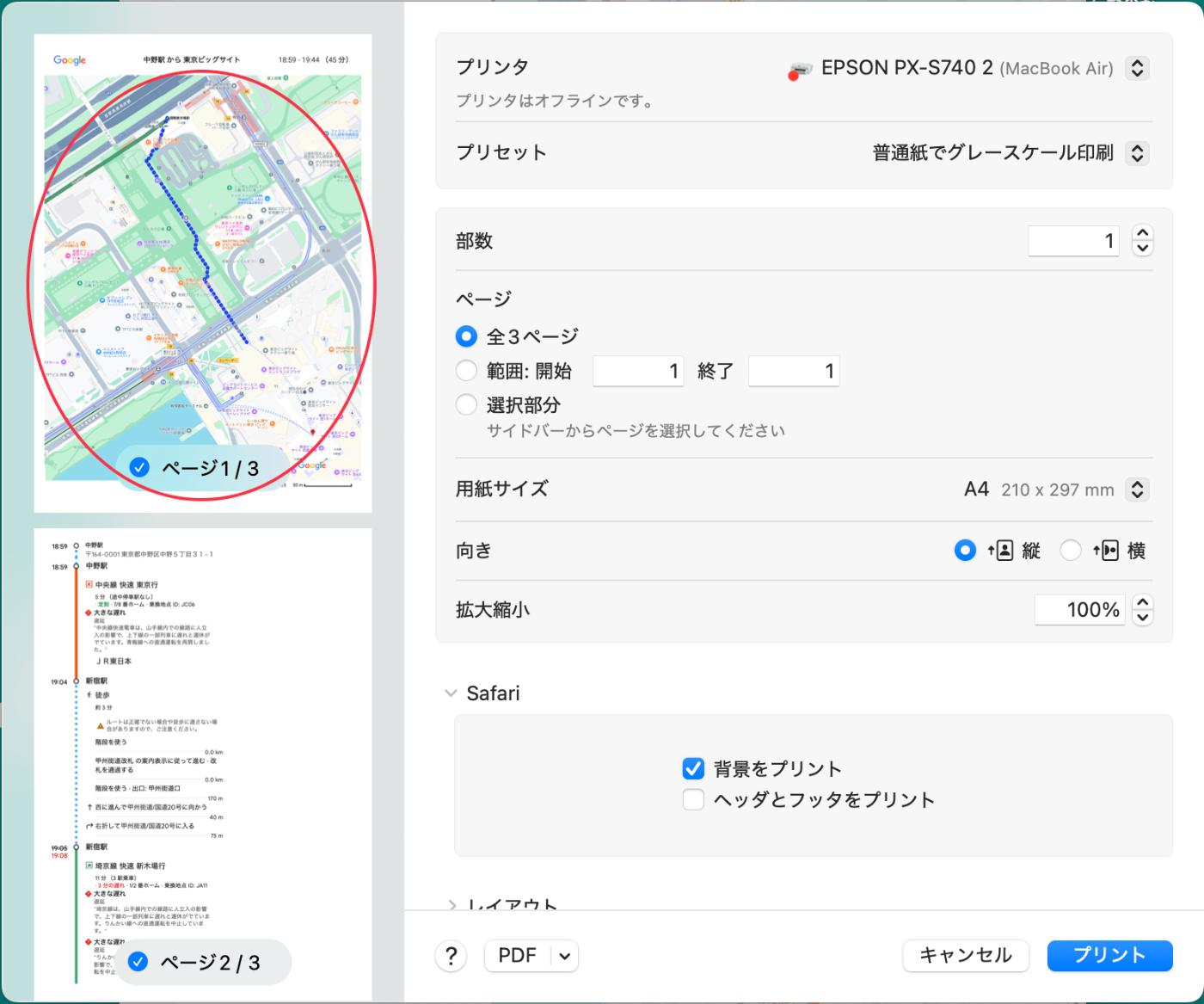Viewport: 1204px width, 1004px height.
Task: Expand the レイアウト section
Action: [451, 905]
